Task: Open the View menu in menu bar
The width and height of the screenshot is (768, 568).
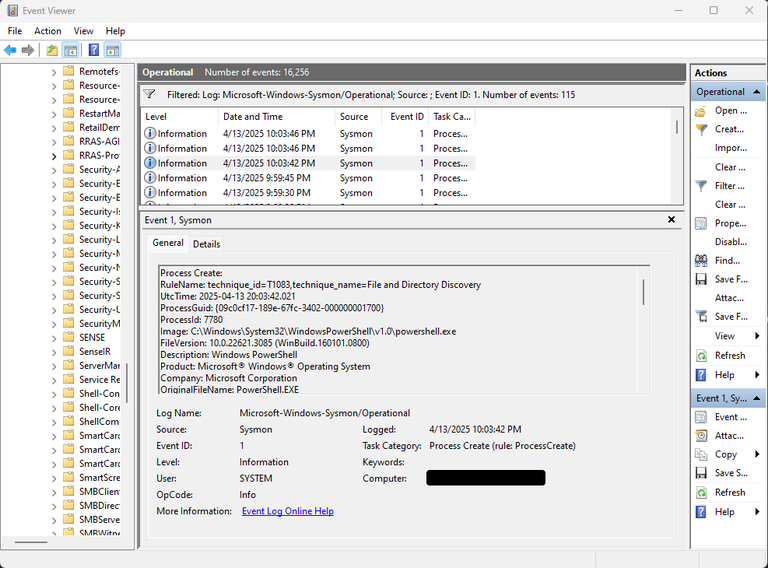Action: (83, 31)
